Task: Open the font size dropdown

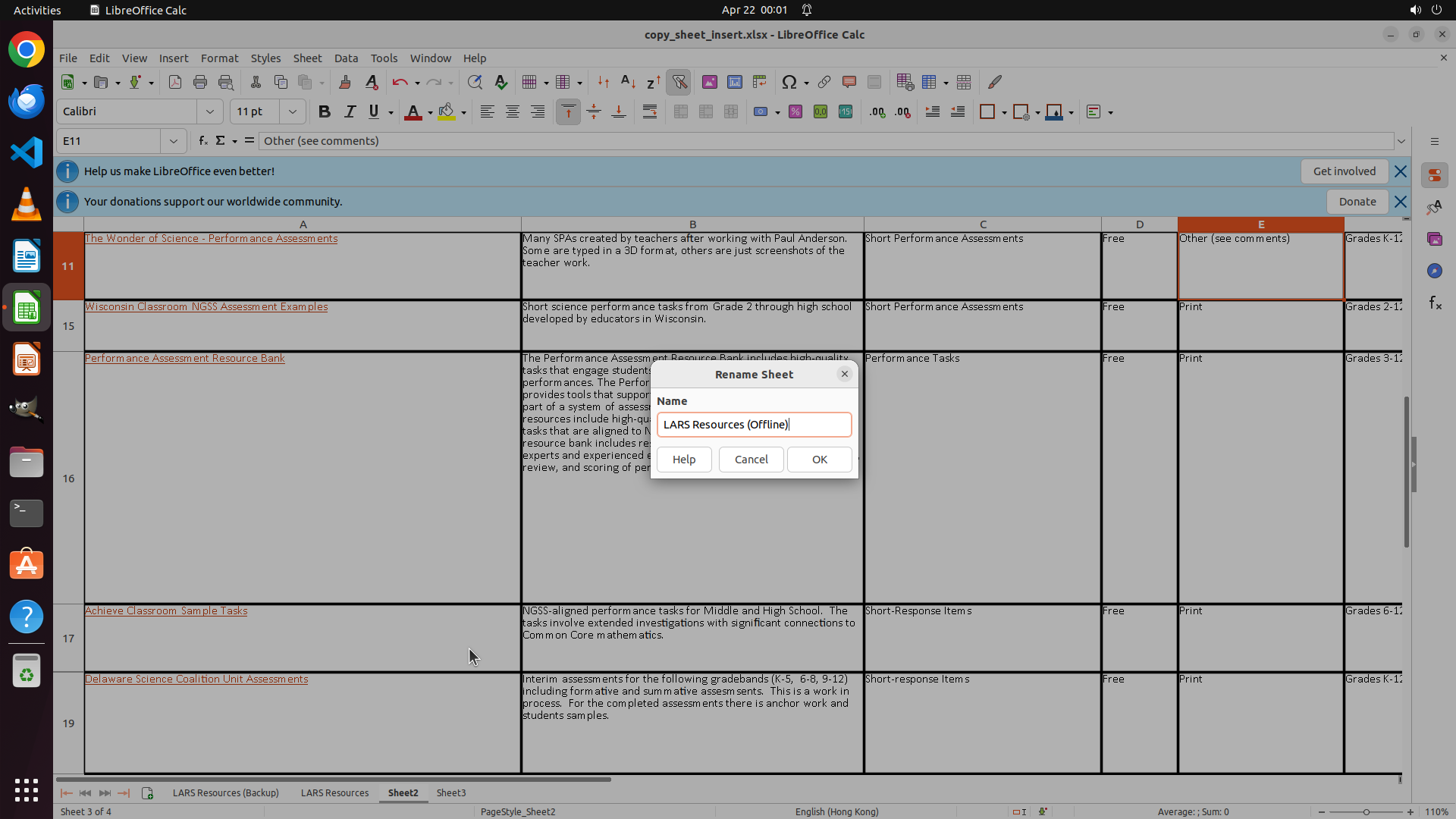Action: [292, 112]
